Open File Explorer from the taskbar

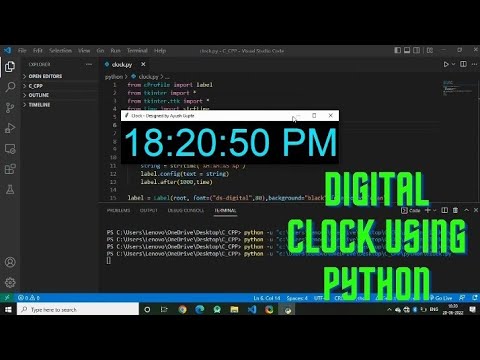[234, 310]
